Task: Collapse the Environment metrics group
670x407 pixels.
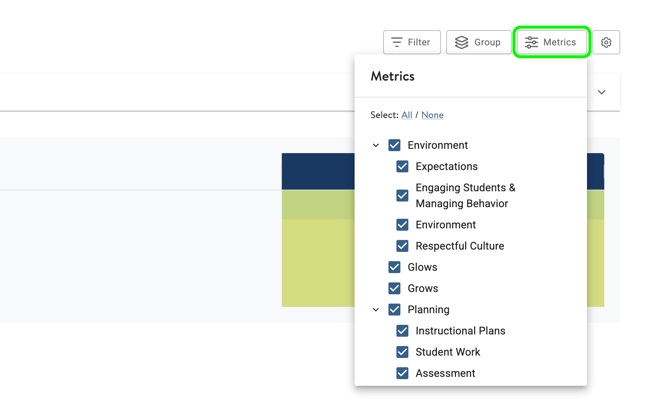Action: click(x=376, y=146)
